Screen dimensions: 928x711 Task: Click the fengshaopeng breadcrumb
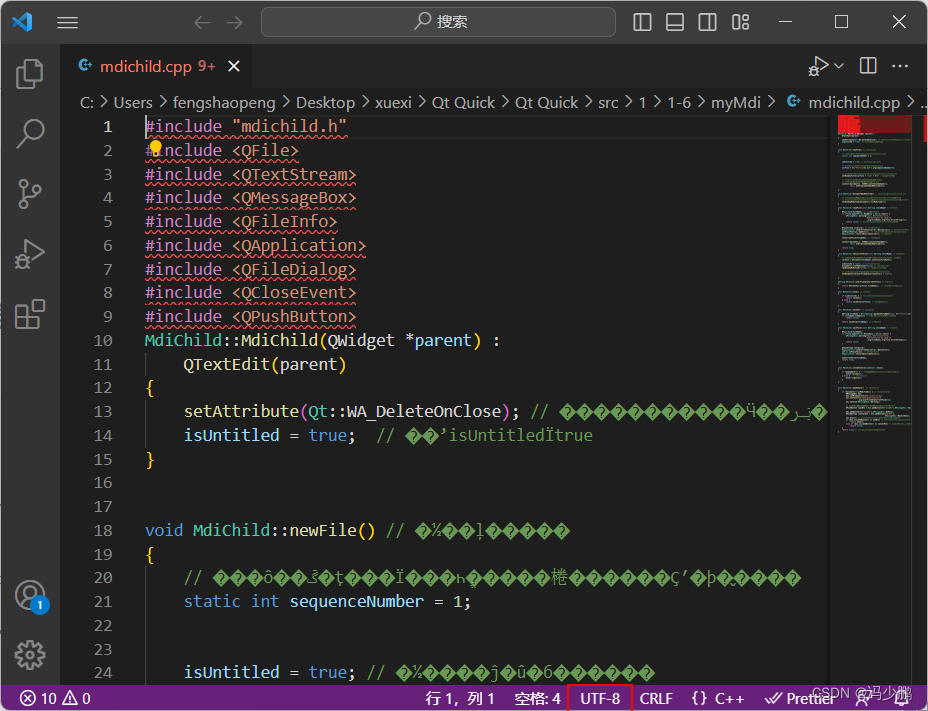[224, 102]
